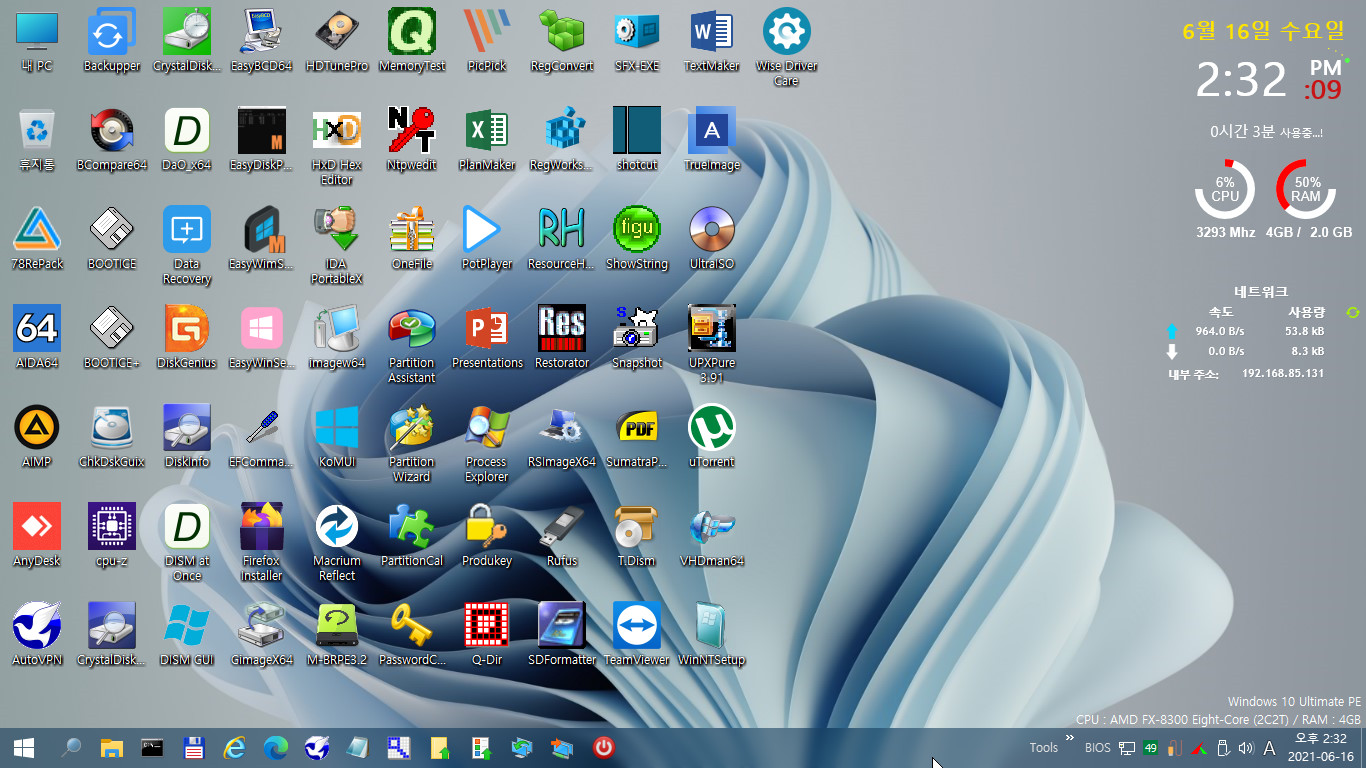Open Internet Explorer on taskbar

(235, 747)
